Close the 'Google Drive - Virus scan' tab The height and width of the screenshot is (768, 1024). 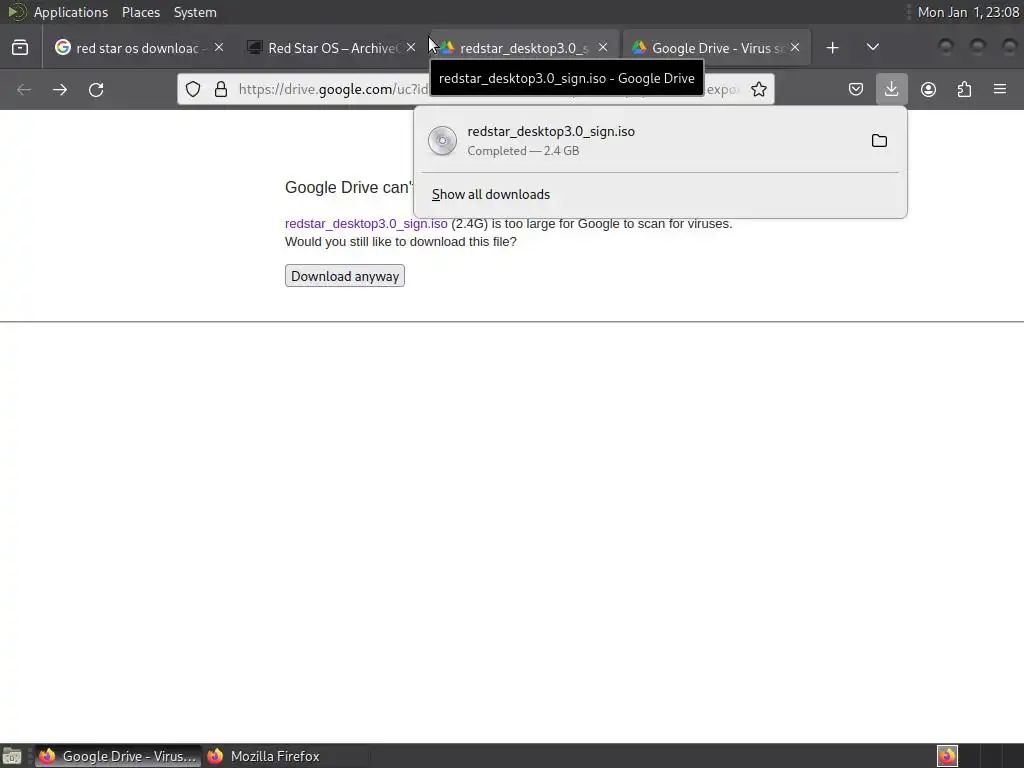pyautogui.click(x=795, y=48)
